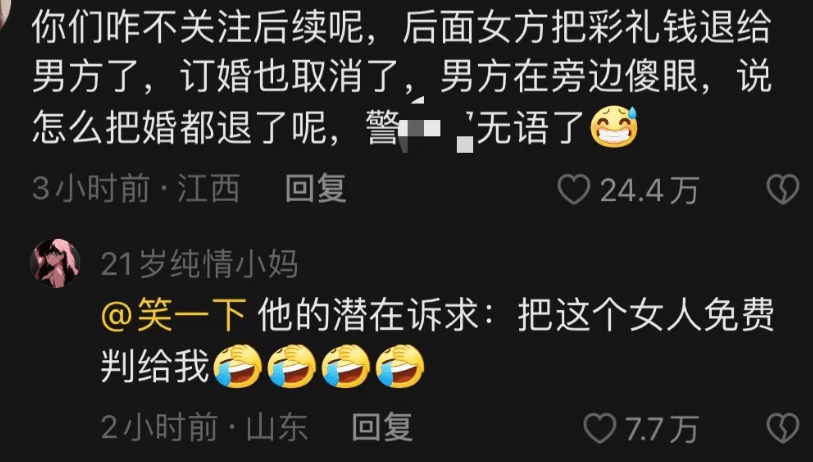The height and width of the screenshot is (462, 813).
Task: Reply to the 3小时前 江西 comment
Action: [316, 188]
